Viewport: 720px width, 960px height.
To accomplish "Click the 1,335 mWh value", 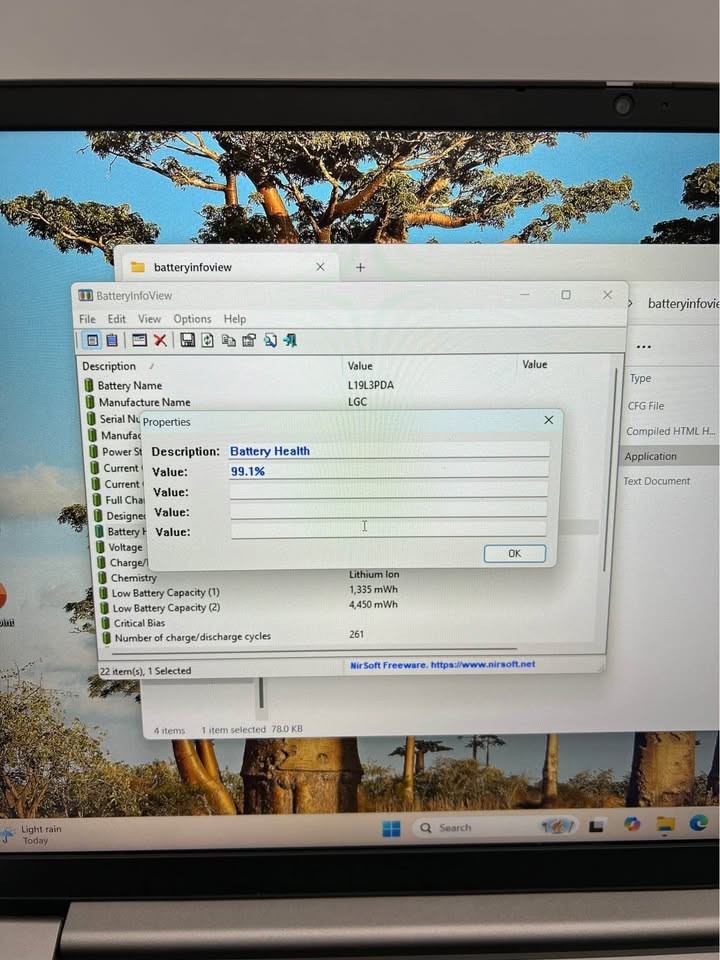I will (373, 589).
